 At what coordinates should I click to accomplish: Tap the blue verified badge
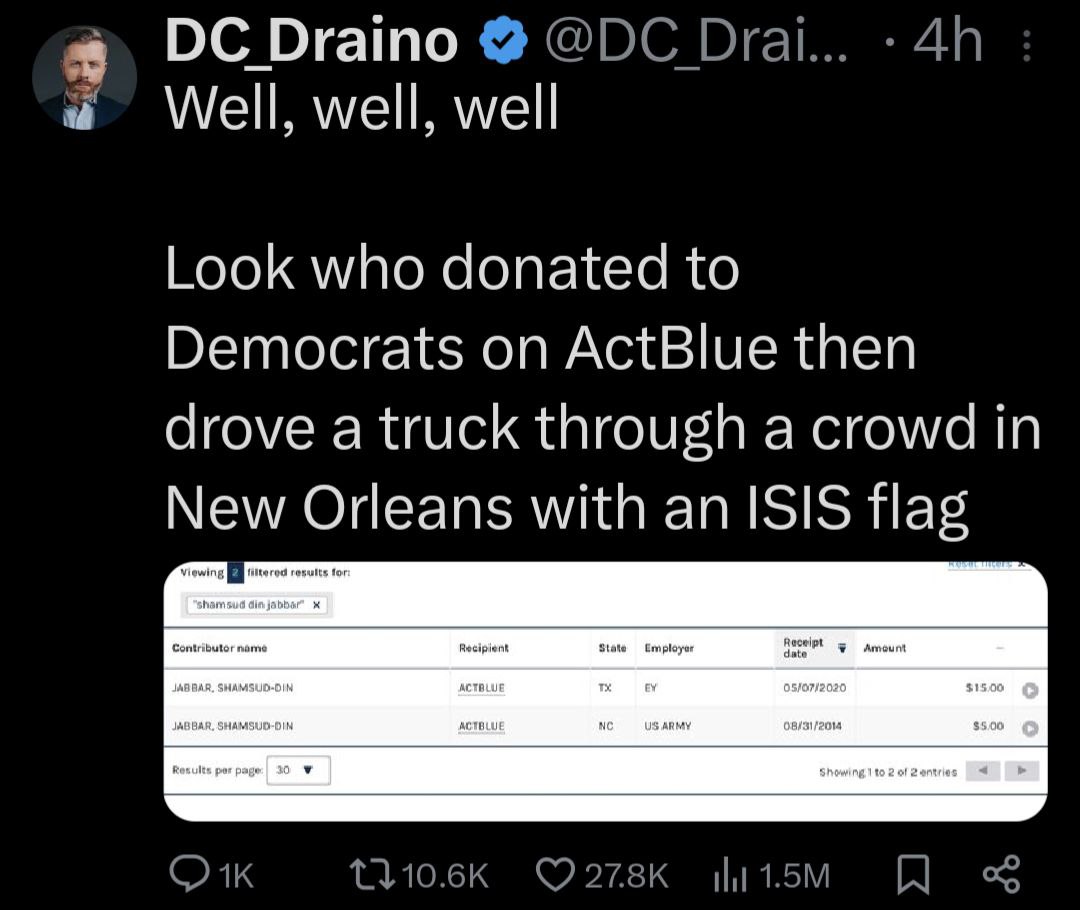coord(502,42)
